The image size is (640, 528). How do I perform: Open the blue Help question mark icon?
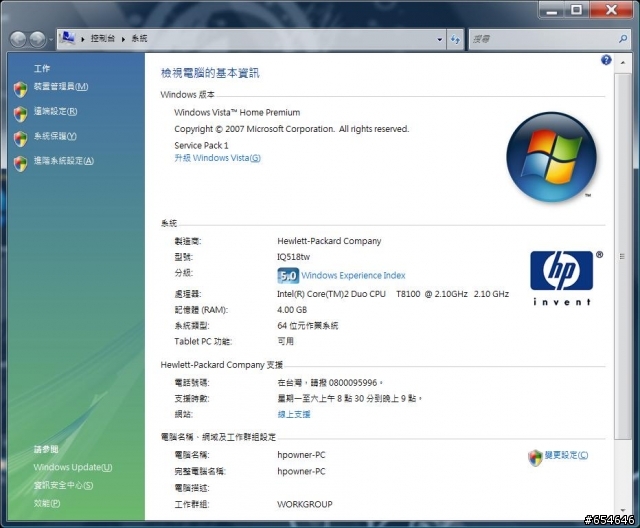pyautogui.click(x=606, y=60)
